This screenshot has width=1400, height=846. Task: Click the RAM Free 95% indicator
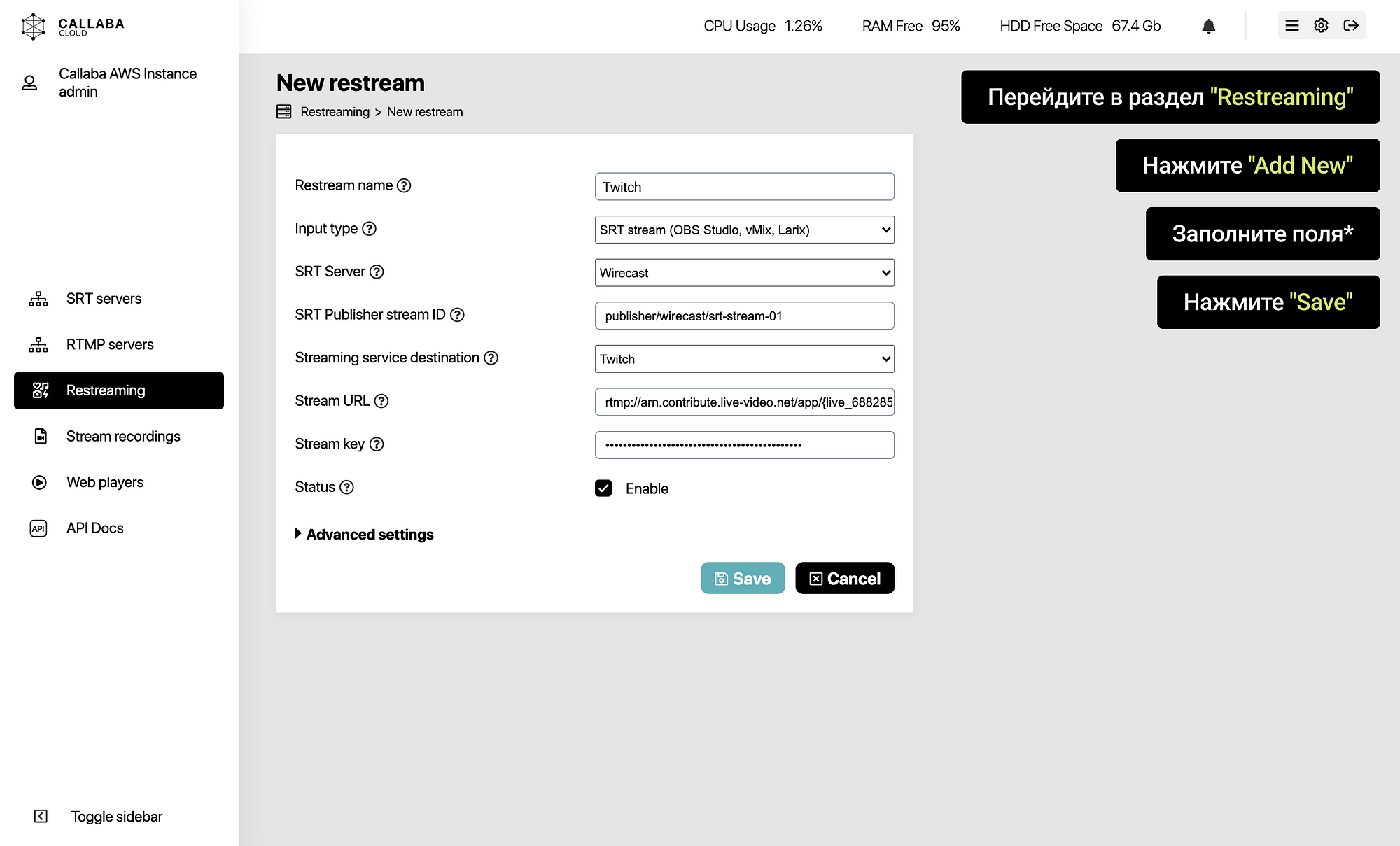pyautogui.click(x=911, y=26)
